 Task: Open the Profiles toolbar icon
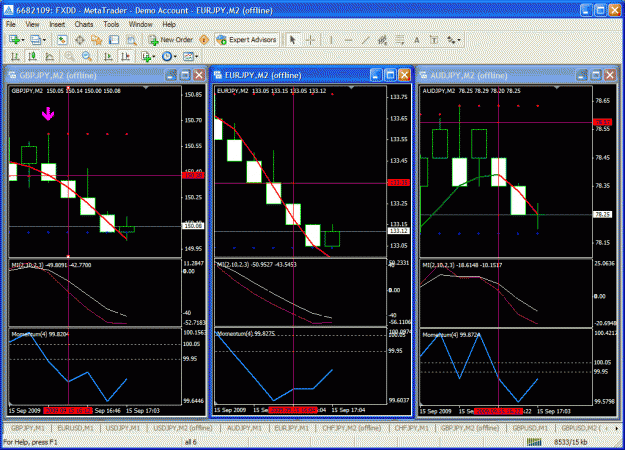pos(35,40)
